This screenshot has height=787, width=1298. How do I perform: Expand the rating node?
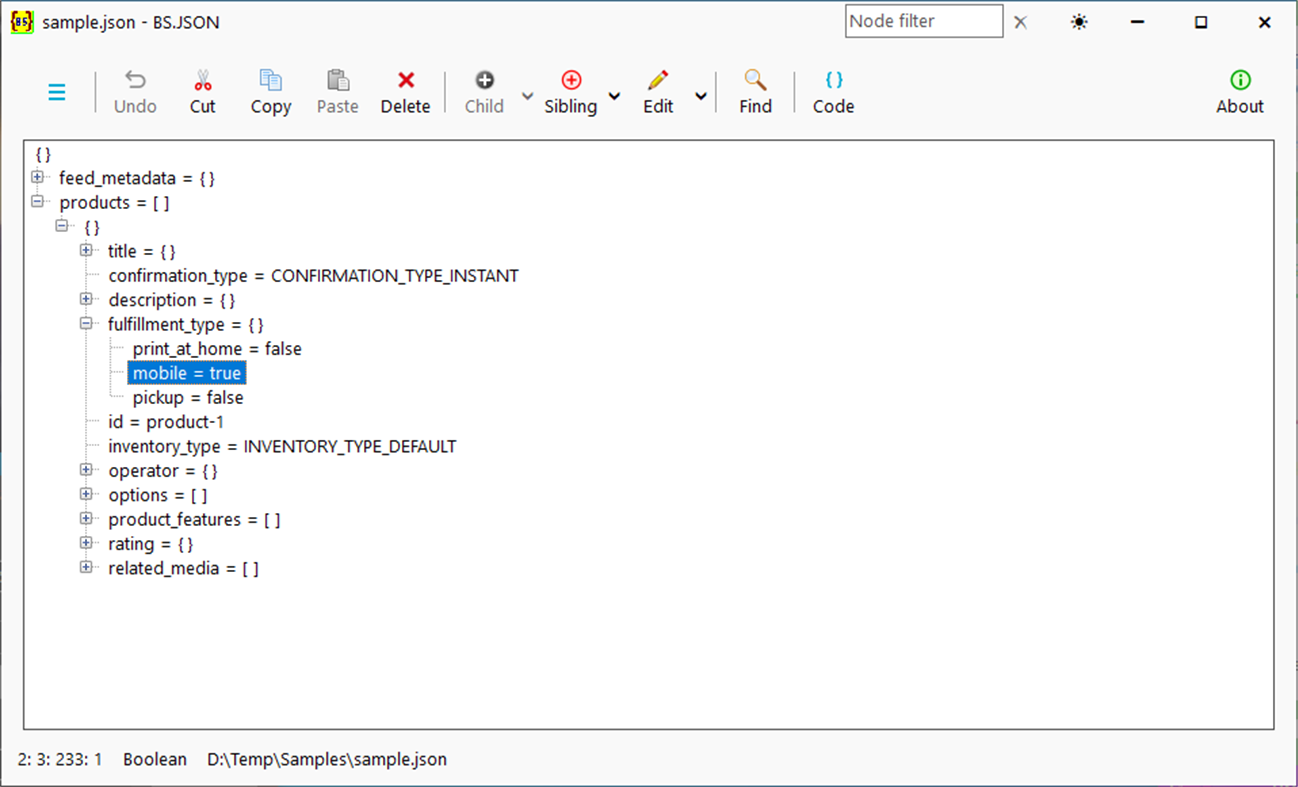pyautogui.click(x=86, y=543)
